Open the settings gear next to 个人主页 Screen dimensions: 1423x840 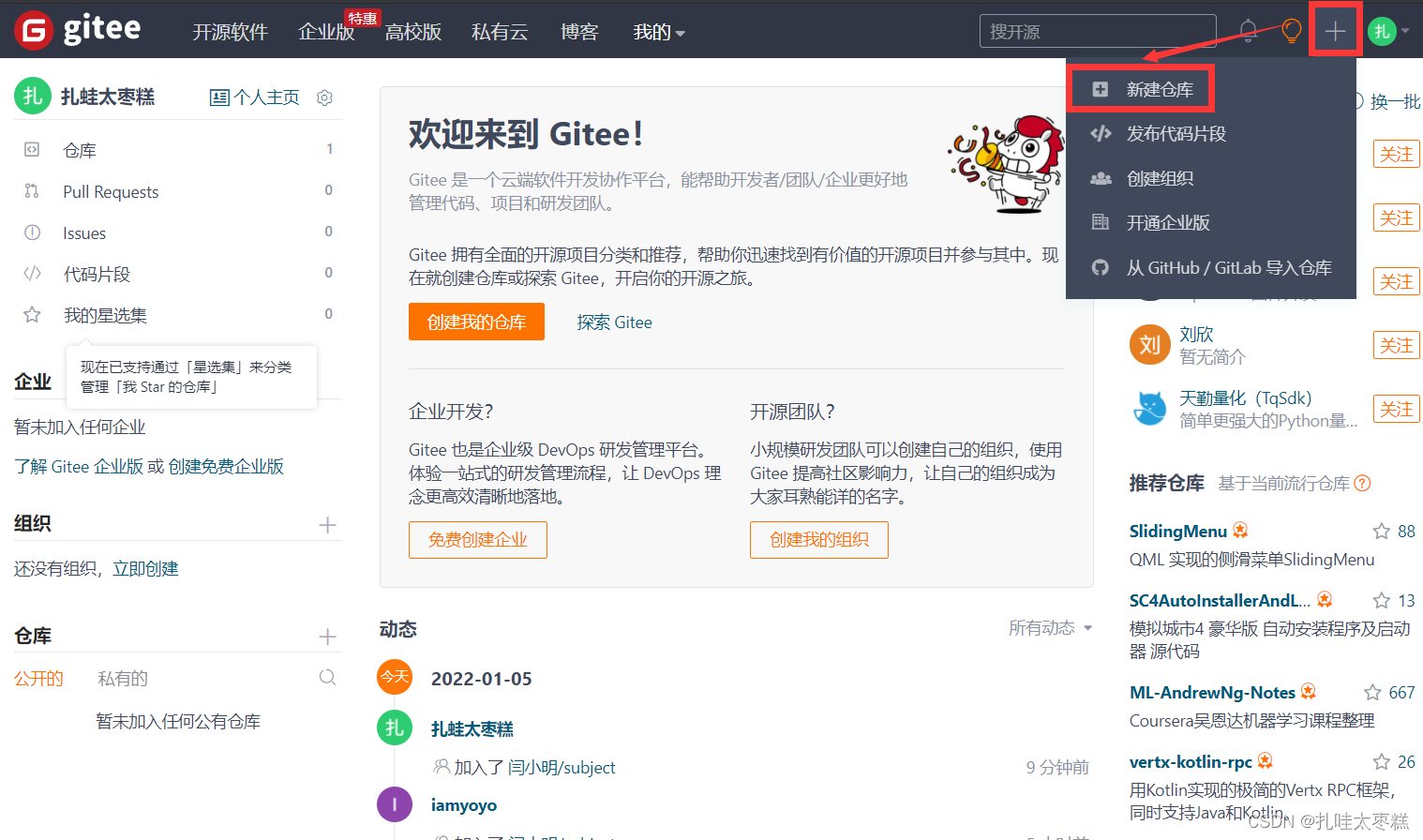[x=323, y=97]
